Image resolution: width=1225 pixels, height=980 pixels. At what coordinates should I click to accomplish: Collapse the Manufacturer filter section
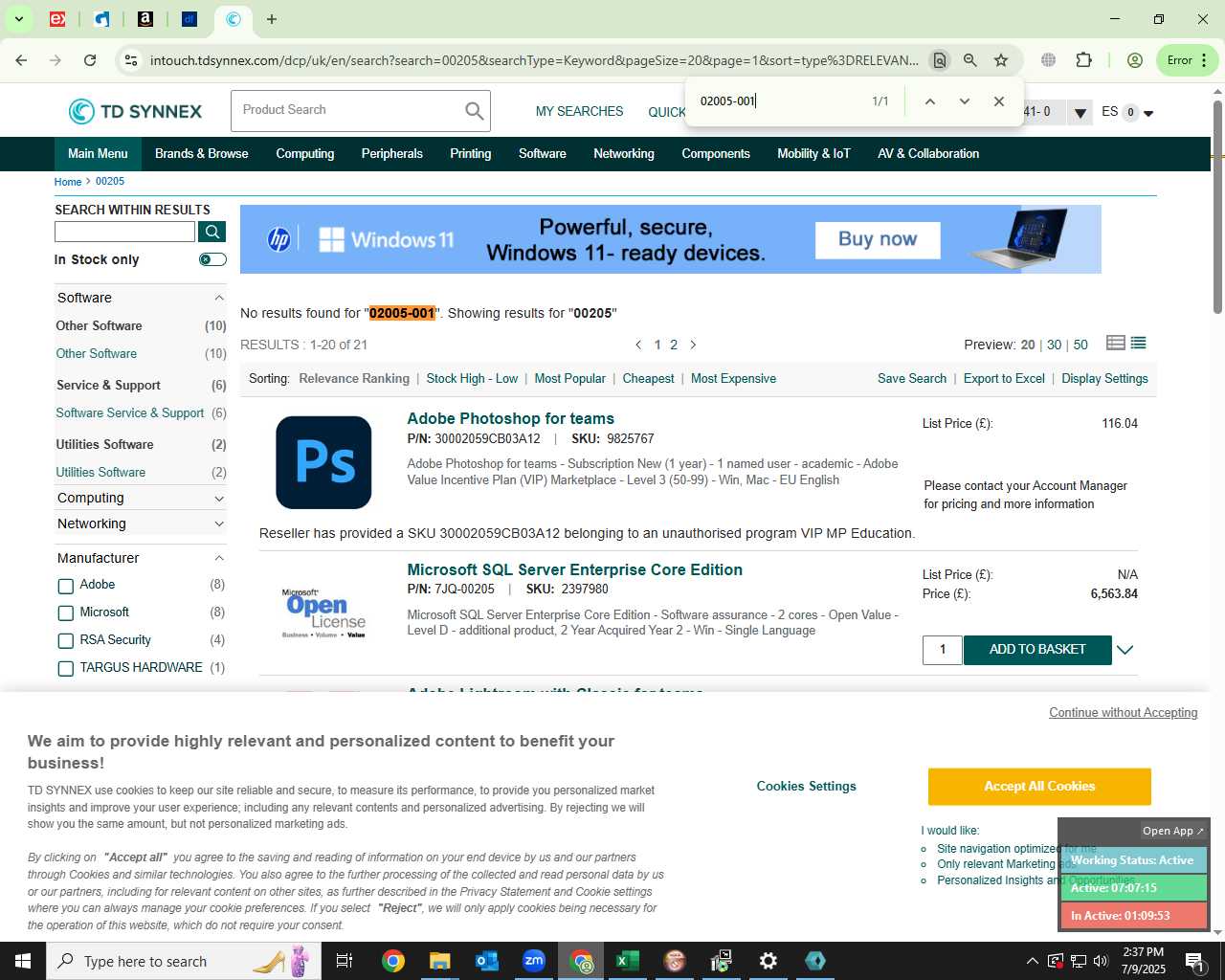tap(219, 558)
